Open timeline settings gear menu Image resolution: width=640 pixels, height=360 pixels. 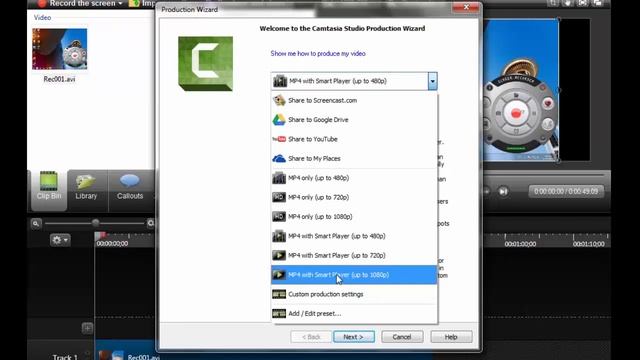click(60, 240)
